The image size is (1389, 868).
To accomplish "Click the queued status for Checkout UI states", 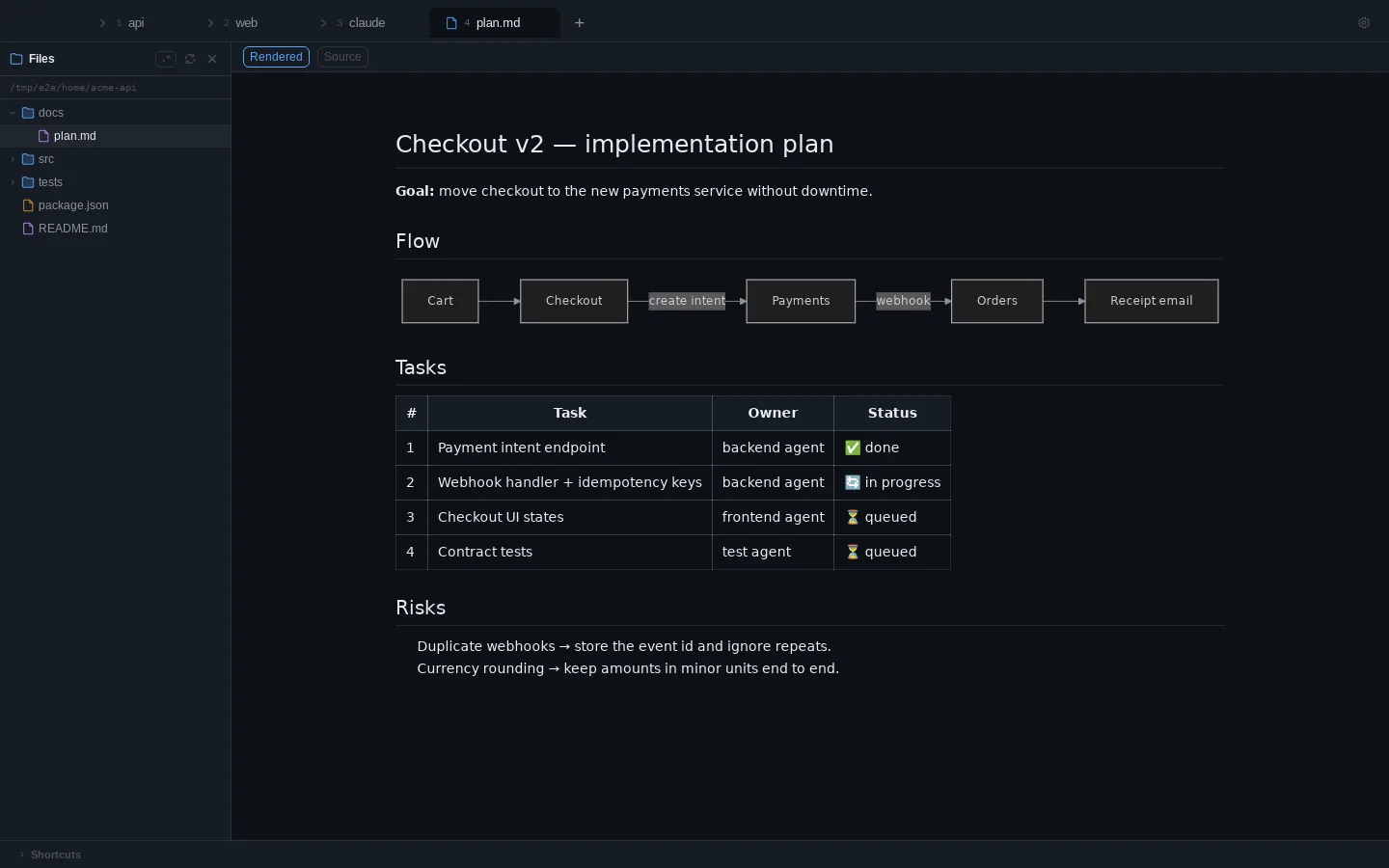I will point(892,517).
